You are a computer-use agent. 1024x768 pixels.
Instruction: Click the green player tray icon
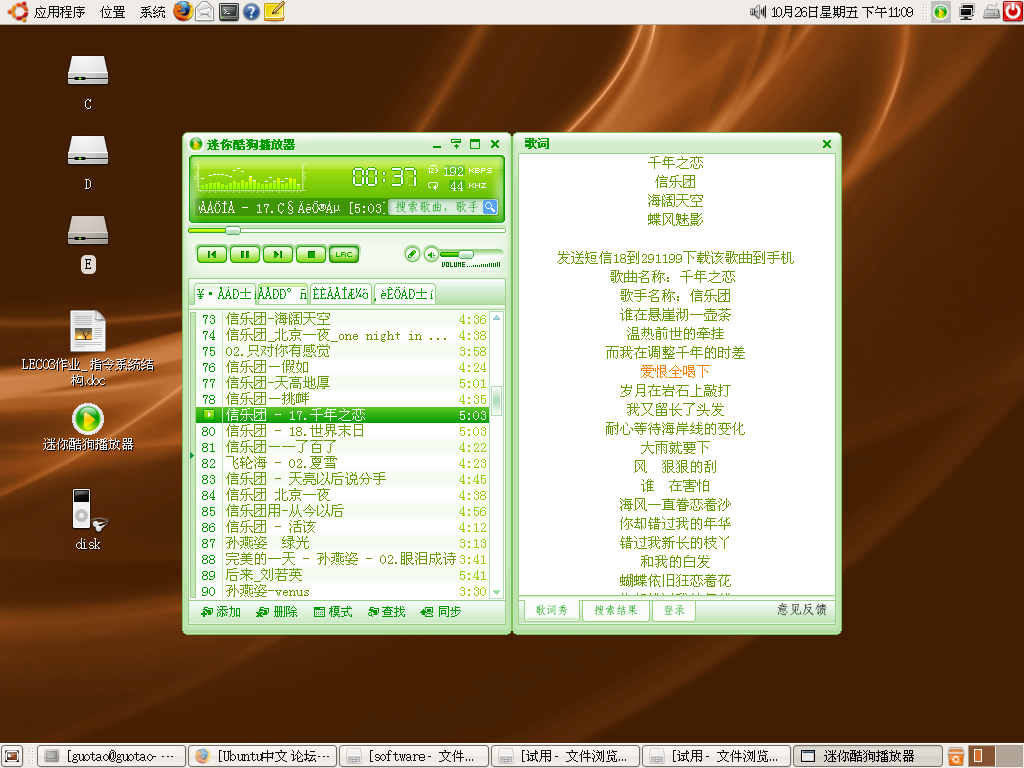(941, 12)
